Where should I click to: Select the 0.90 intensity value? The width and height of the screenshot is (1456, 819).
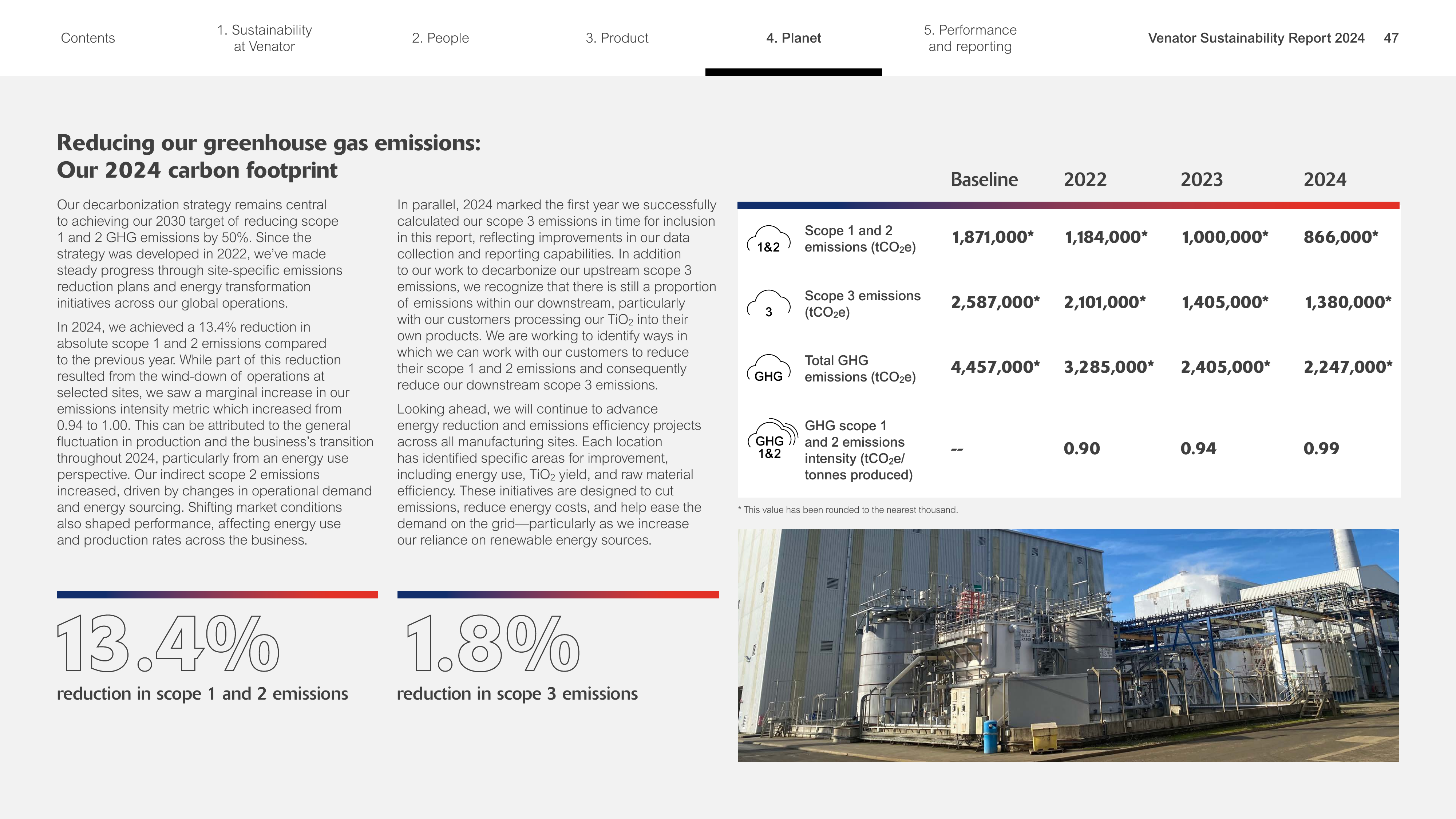(1082, 448)
